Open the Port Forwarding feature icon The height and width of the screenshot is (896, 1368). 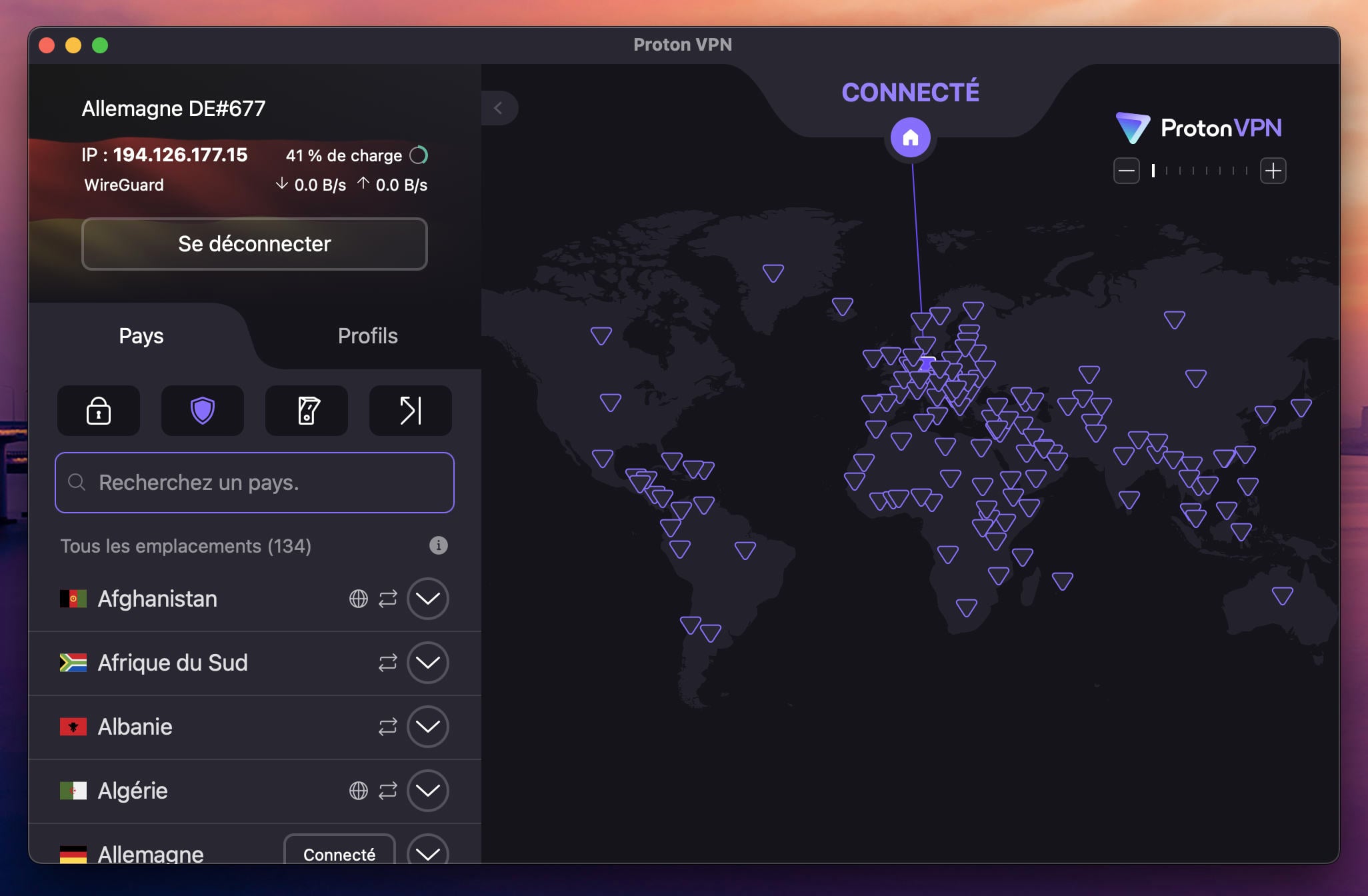410,411
